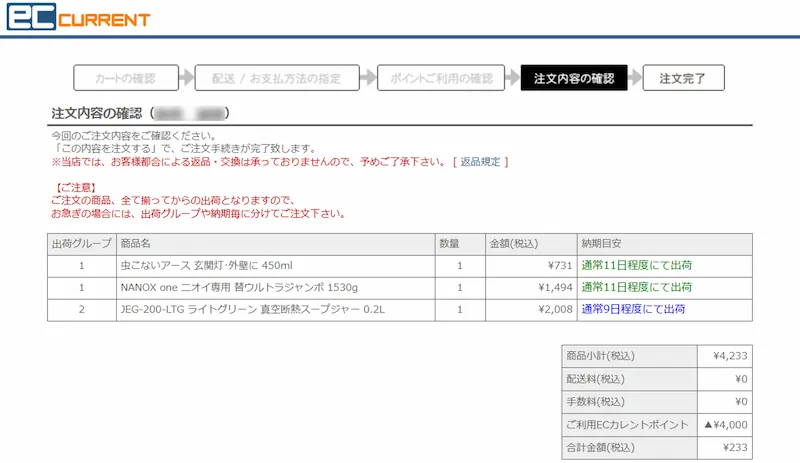Screen dimensions: 800x463
Task: Click the EC Current logo
Action: [x=78, y=16]
